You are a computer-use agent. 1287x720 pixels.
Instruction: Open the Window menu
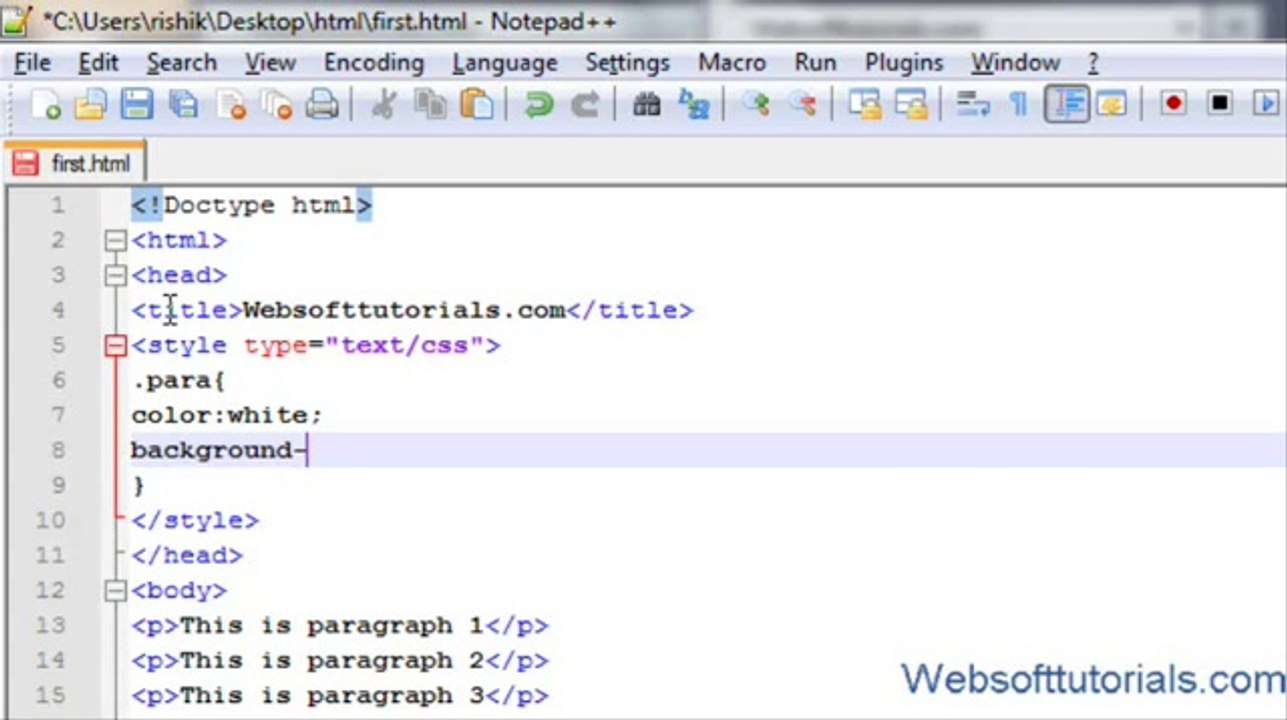point(1015,63)
